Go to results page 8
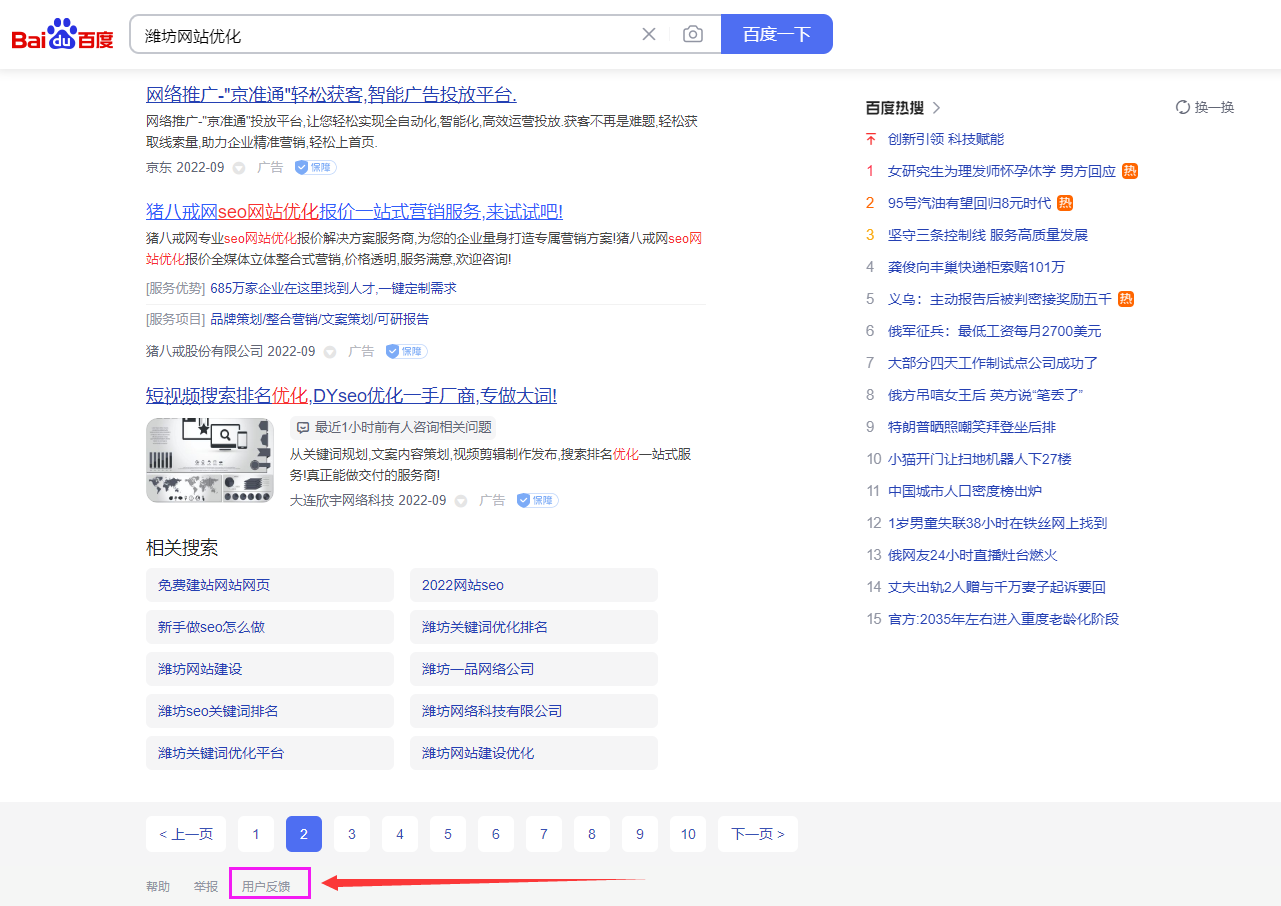Image resolution: width=1281 pixels, height=906 pixels. [592, 834]
